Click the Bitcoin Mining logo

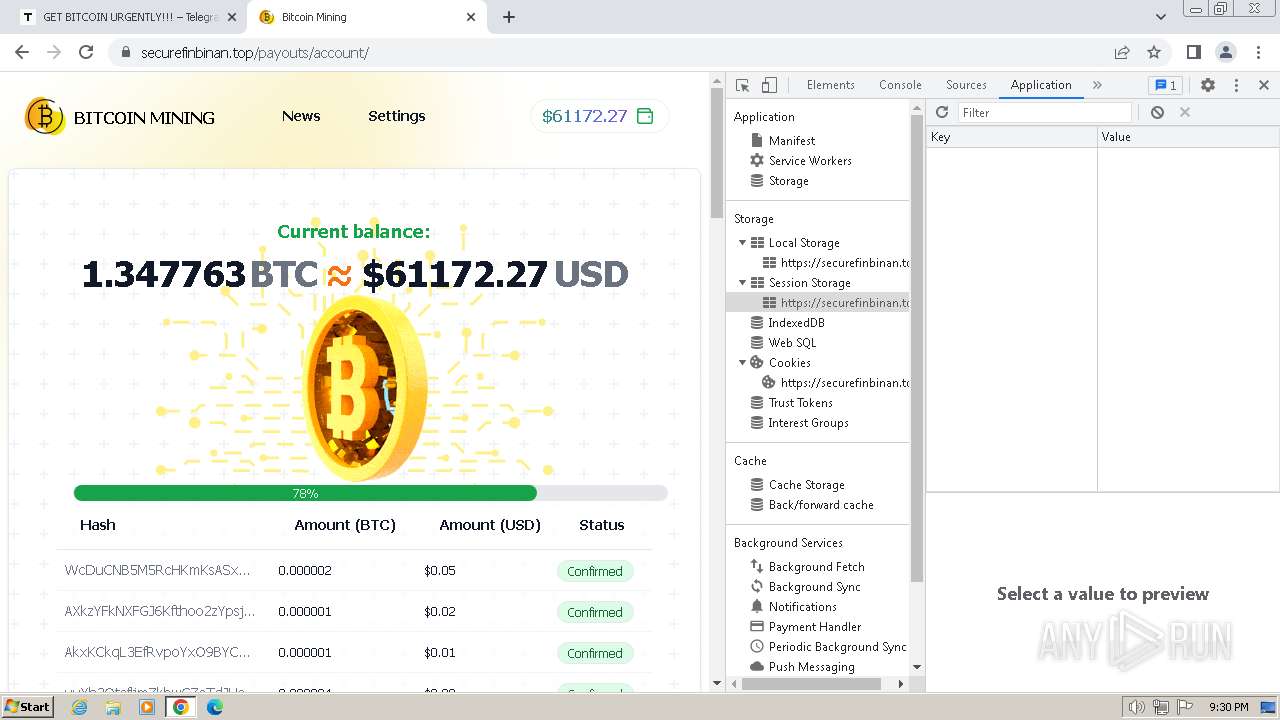(x=120, y=117)
